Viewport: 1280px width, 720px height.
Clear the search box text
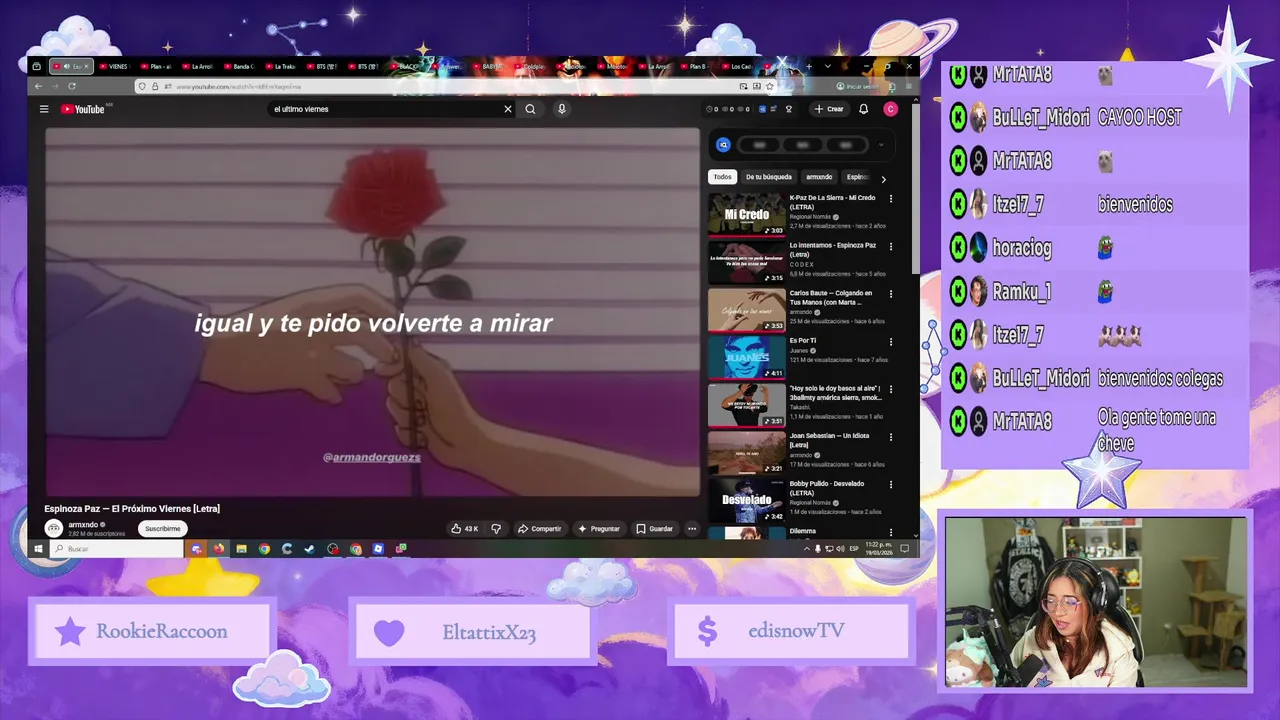507,109
